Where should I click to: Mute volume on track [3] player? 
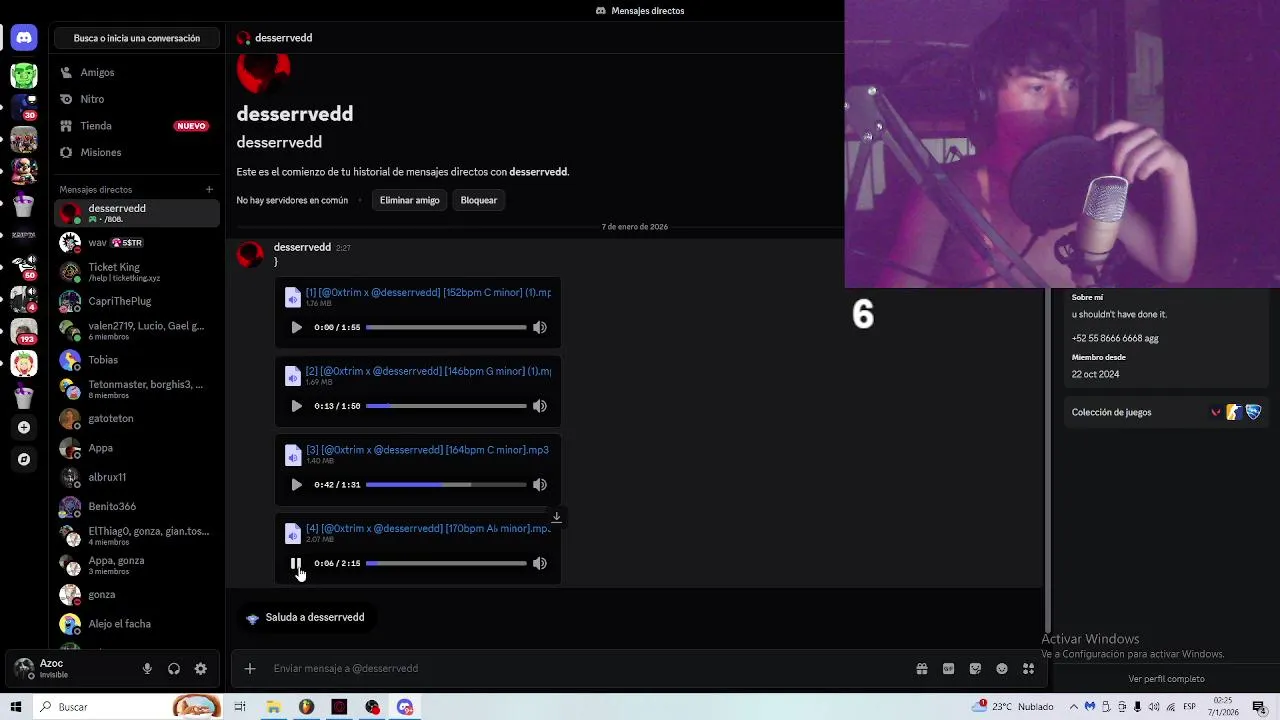(539, 485)
